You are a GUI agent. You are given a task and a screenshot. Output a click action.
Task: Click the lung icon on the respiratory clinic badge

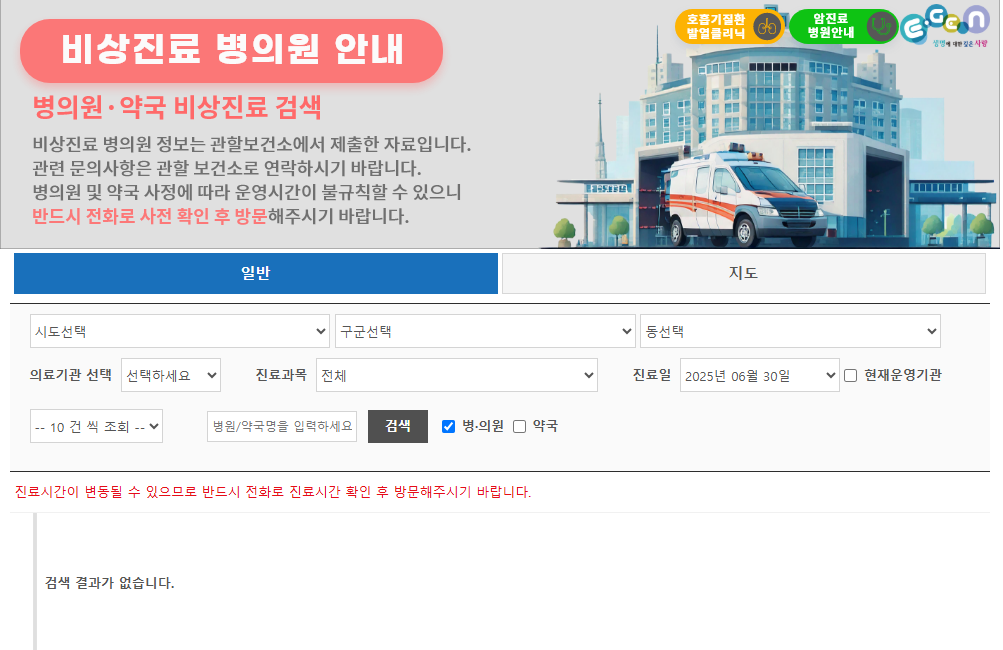point(765,26)
